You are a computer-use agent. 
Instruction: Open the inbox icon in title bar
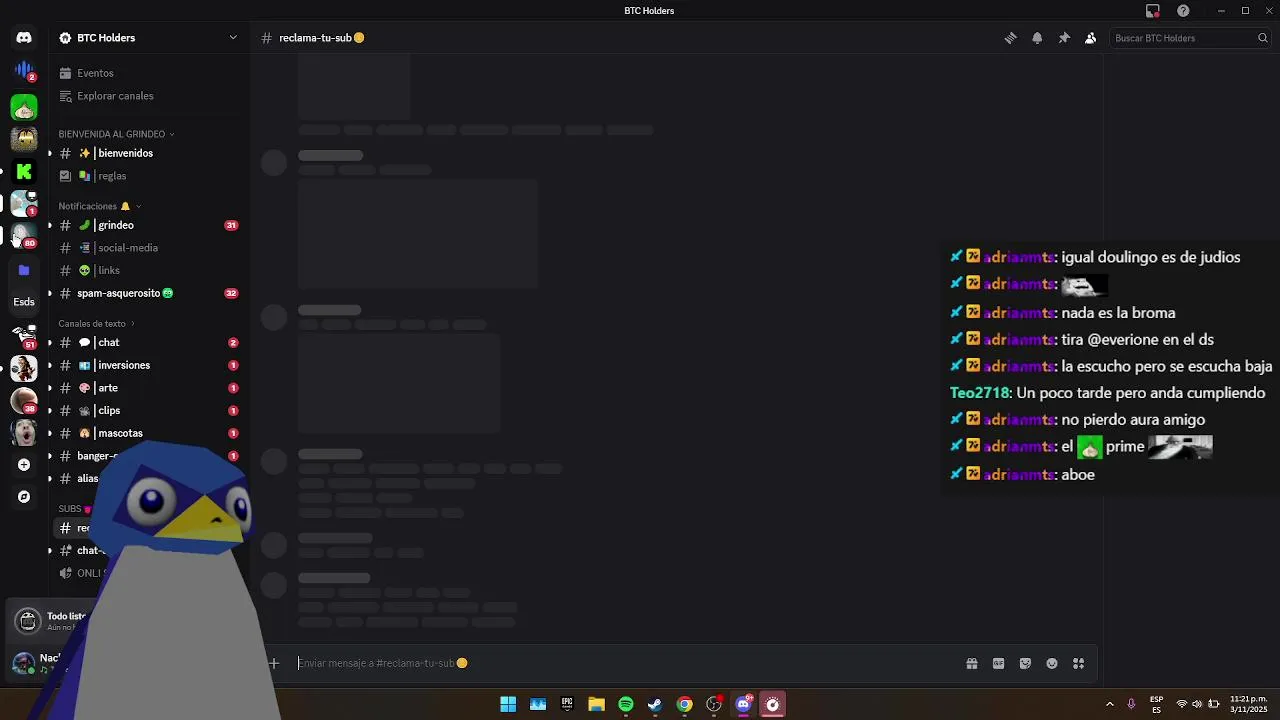point(1153,11)
